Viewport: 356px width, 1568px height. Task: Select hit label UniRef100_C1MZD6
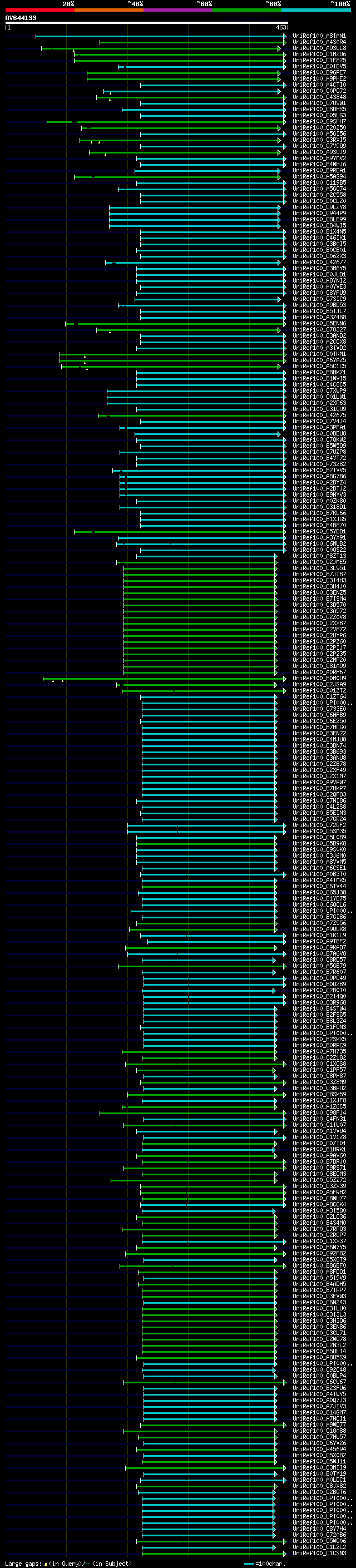[319, 54]
